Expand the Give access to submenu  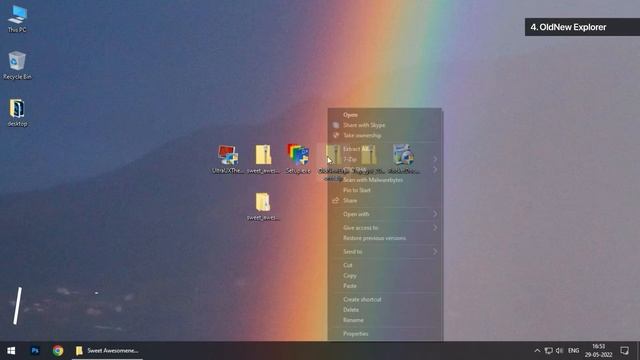pyautogui.click(x=385, y=228)
